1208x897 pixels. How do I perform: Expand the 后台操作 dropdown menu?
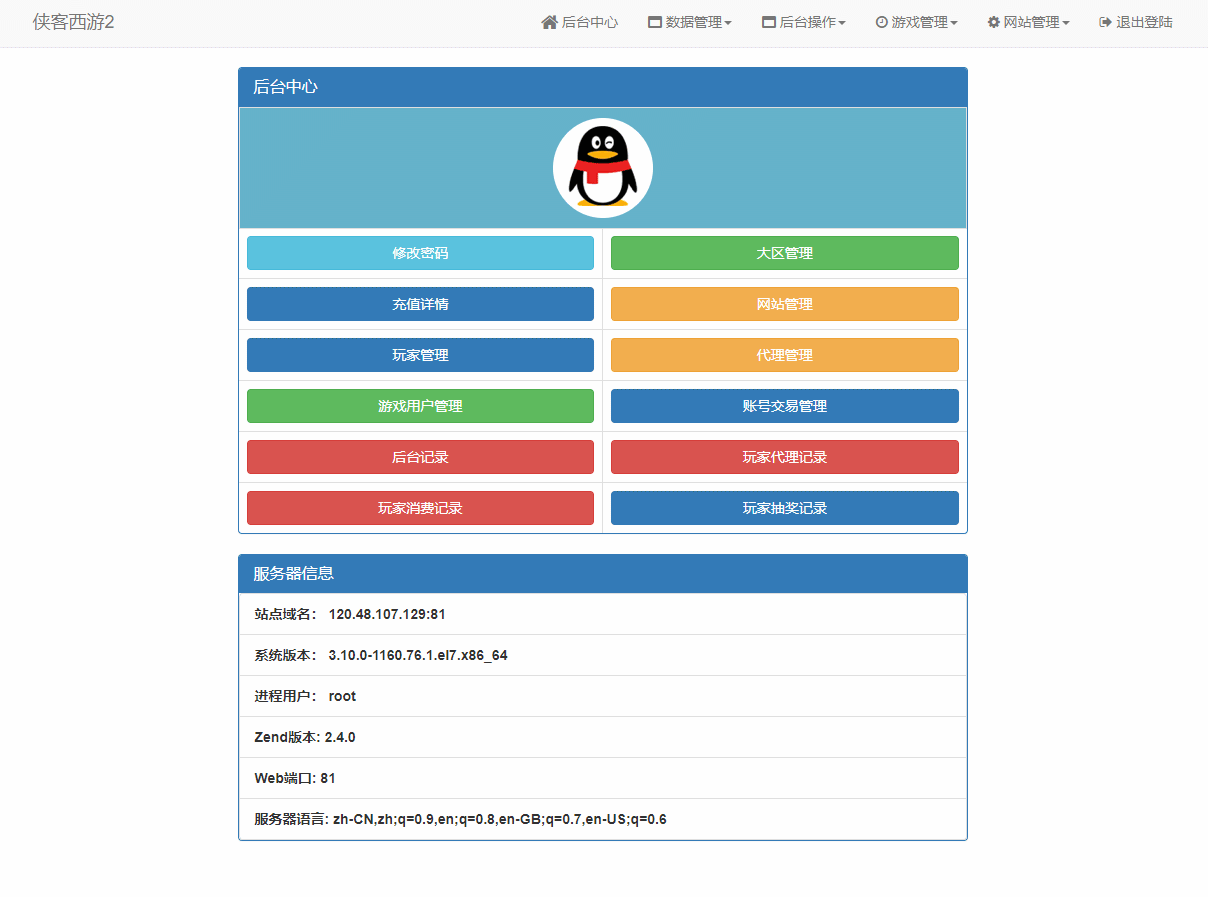coord(803,22)
